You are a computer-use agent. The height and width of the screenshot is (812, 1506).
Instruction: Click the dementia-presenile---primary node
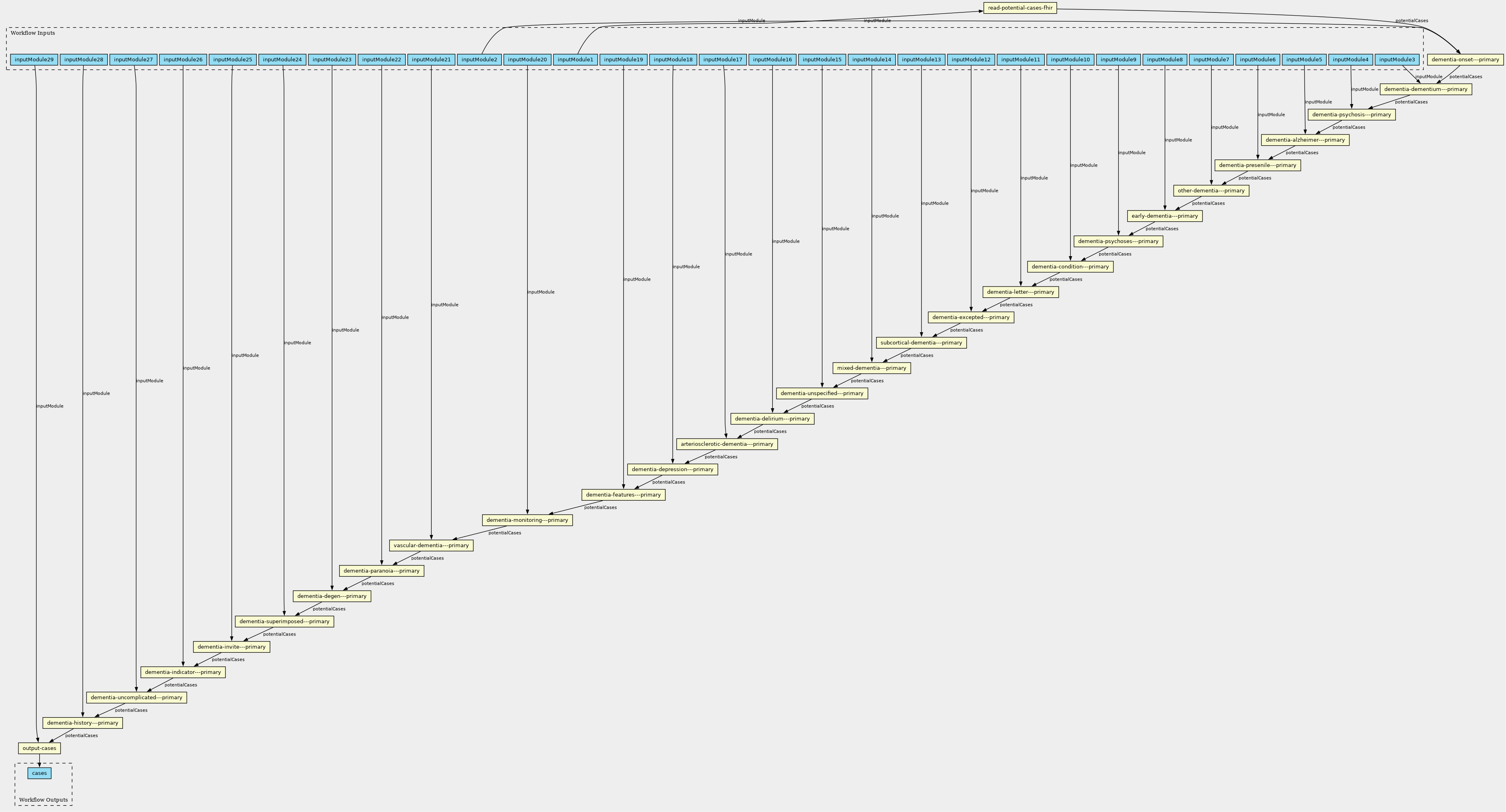pos(1258,165)
